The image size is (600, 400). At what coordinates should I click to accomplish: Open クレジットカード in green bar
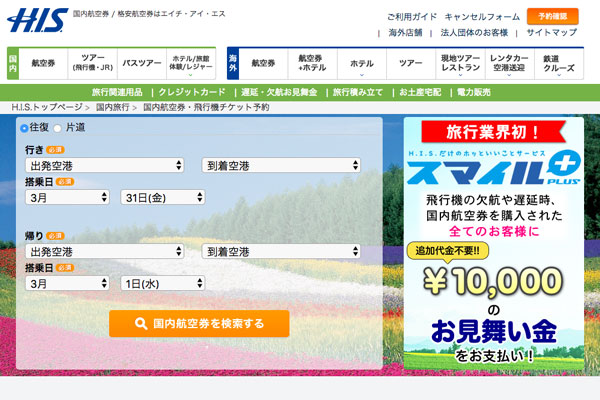(x=192, y=92)
